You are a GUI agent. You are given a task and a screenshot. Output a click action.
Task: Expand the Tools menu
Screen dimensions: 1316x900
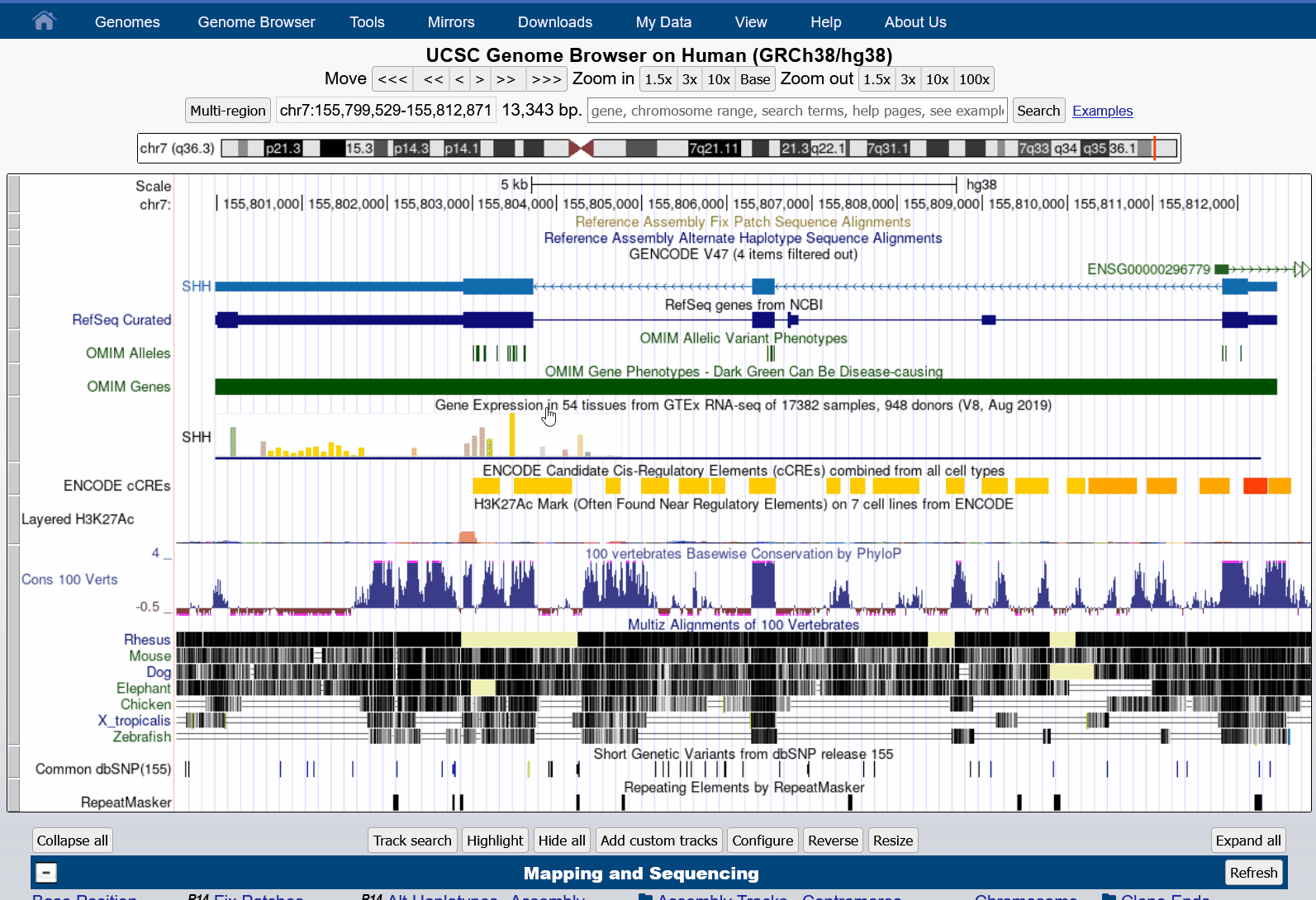click(x=367, y=22)
